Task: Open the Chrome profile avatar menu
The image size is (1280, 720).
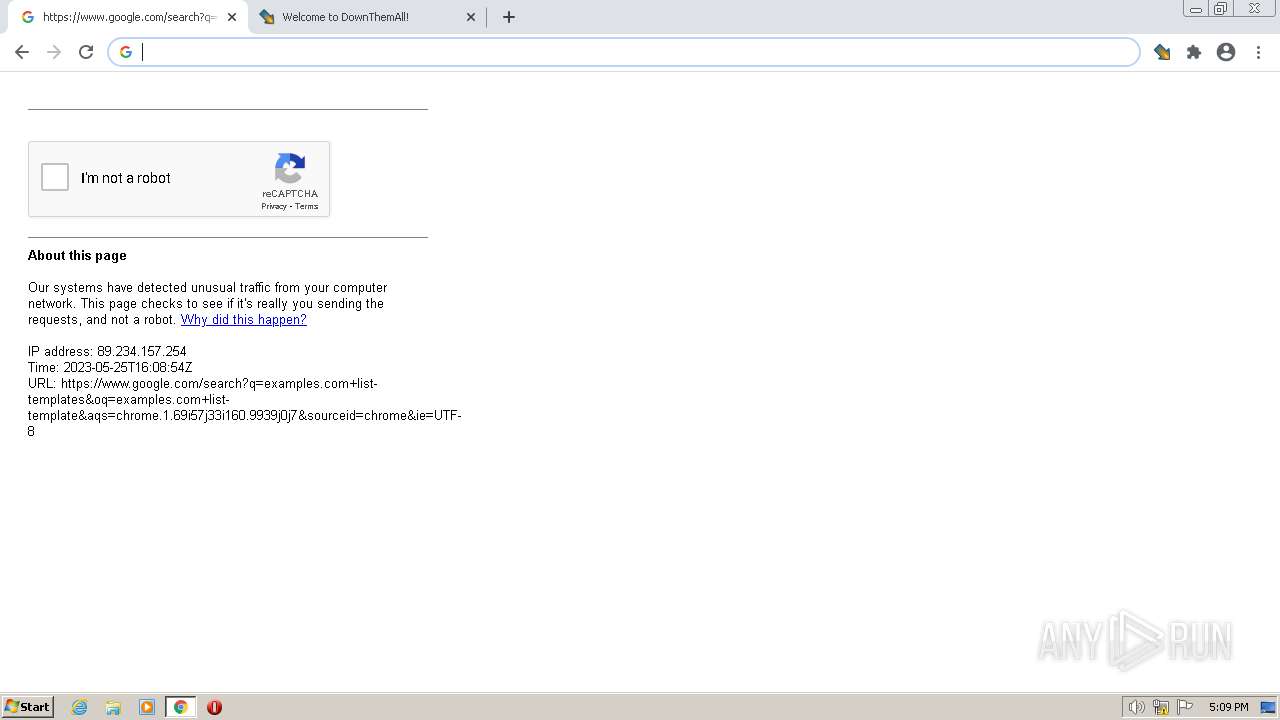Action: [x=1226, y=52]
